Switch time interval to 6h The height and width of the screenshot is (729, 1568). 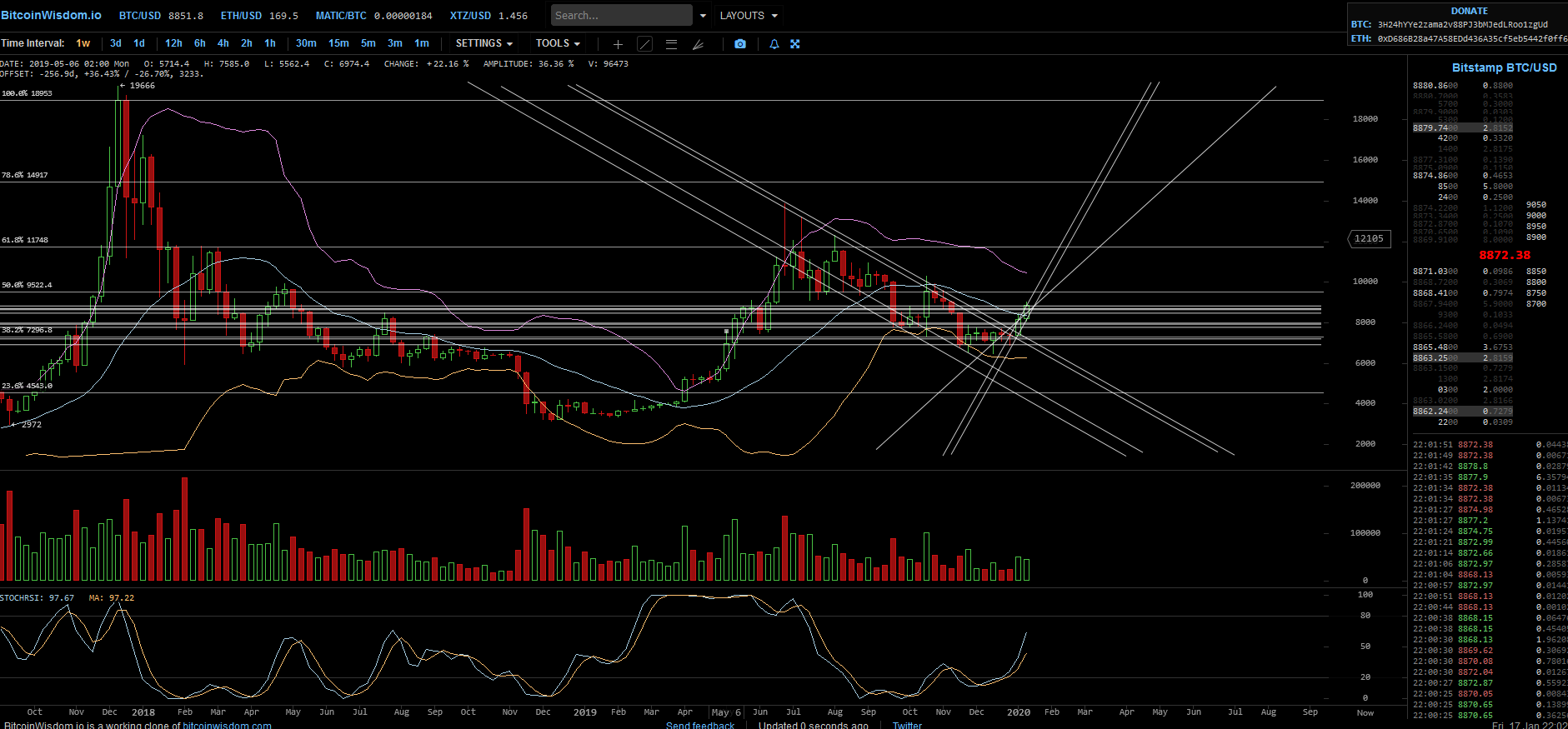[x=200, y=43]
